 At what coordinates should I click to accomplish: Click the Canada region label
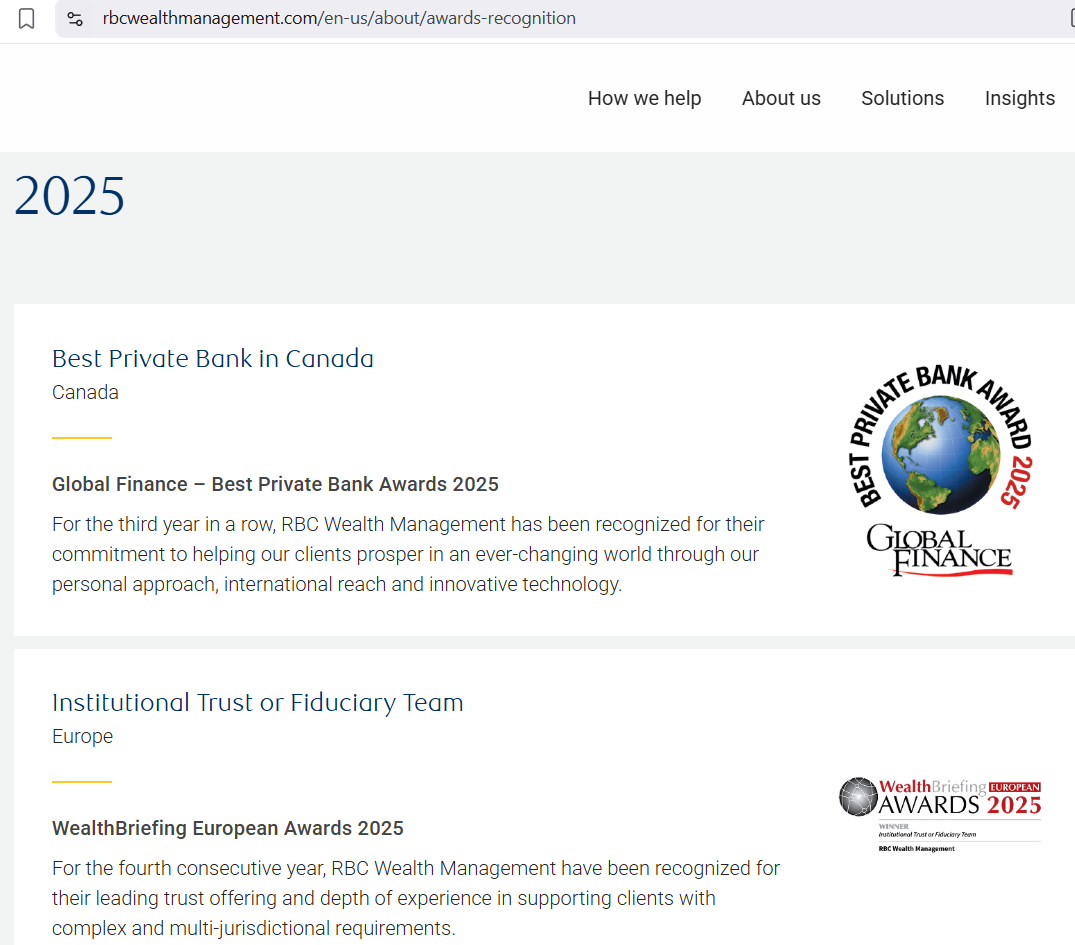[85, 392]
